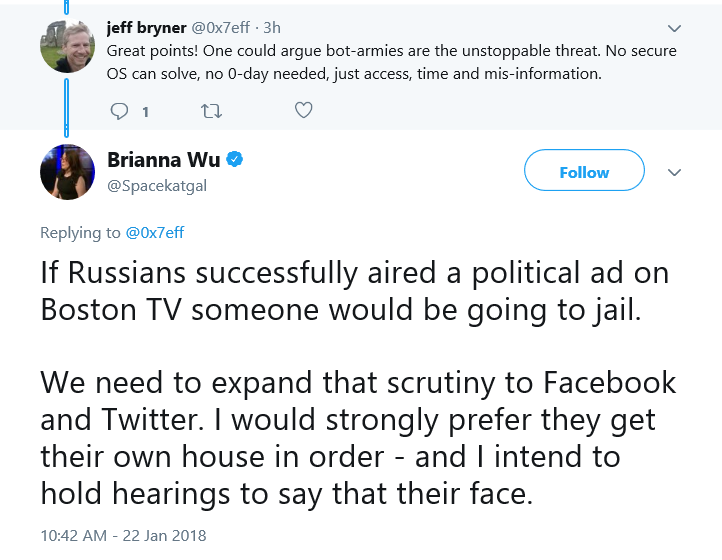Open the Brianna Wu display name
Image resolution: width=722 pixels, height=560 pixels.
coord(163,160)
